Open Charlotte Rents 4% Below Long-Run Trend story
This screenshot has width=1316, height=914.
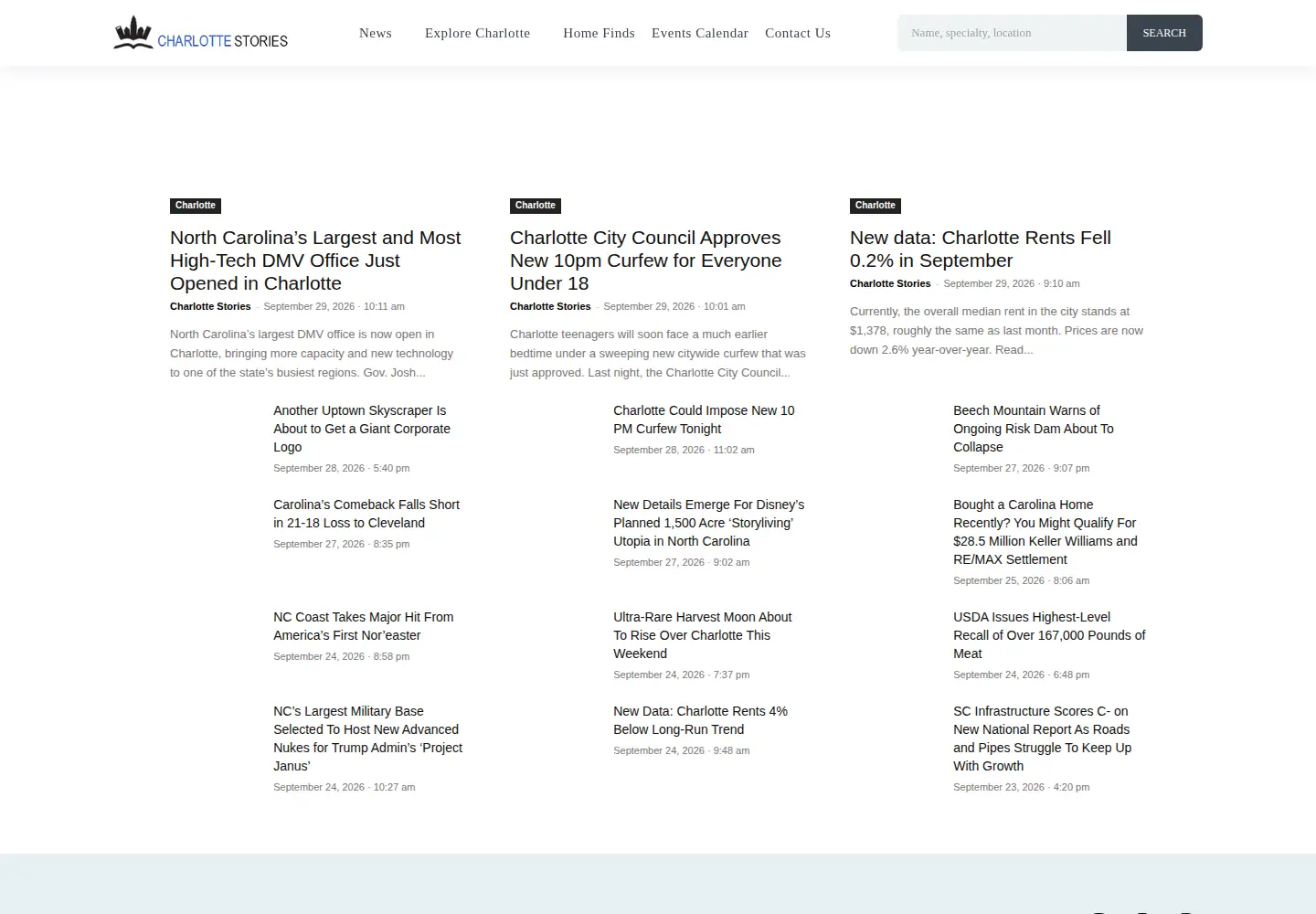click(x=700, y=720)
